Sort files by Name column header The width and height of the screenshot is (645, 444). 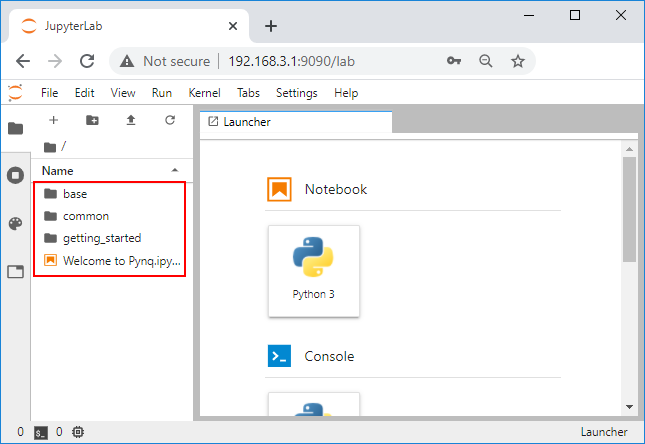58,171
